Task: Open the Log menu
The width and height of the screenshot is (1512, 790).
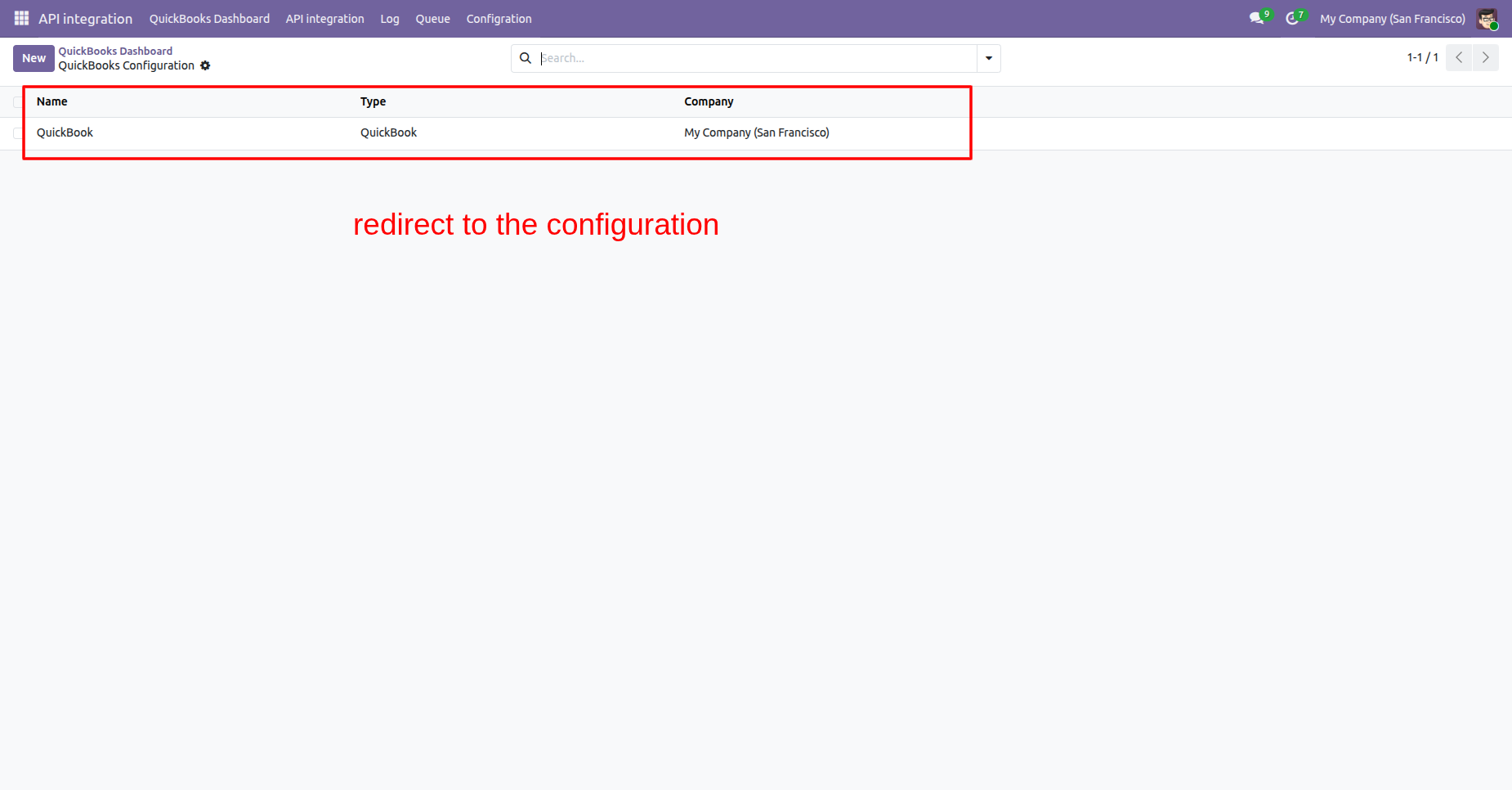Action: (x=390, y=19)
